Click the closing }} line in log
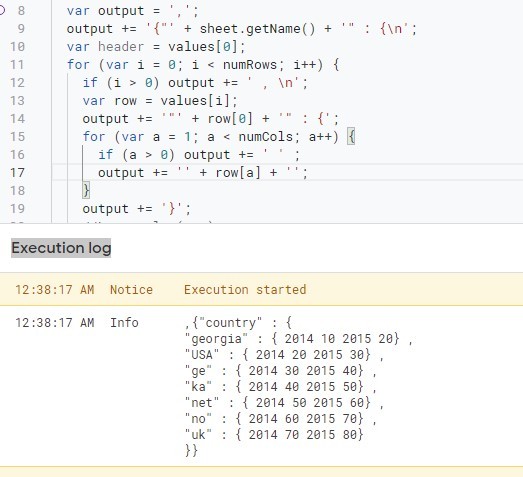This screenshot has height=477, width=523. (191, 451)
